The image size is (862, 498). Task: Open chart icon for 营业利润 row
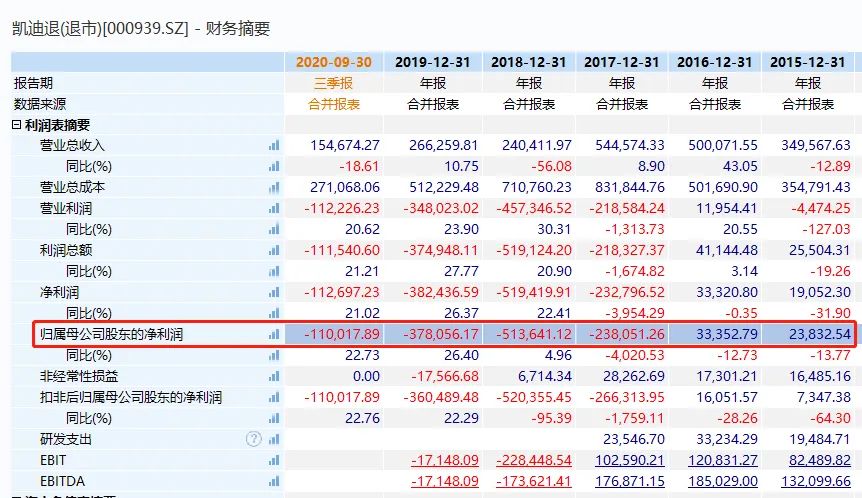pyautogui.click(x=274, y=208)
